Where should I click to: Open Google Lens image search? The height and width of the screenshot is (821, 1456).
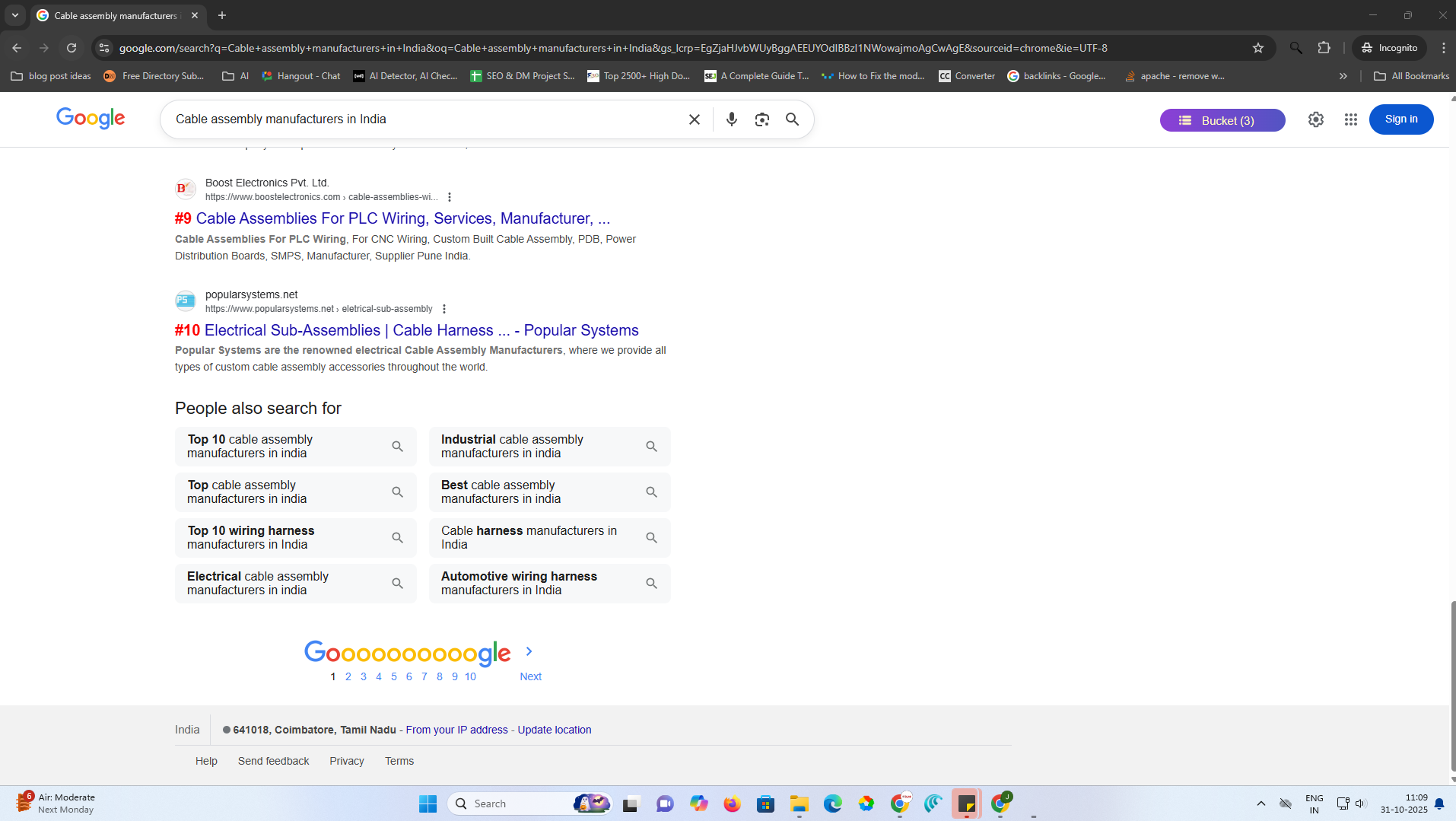pyautogui.click(x=761, y=119)
